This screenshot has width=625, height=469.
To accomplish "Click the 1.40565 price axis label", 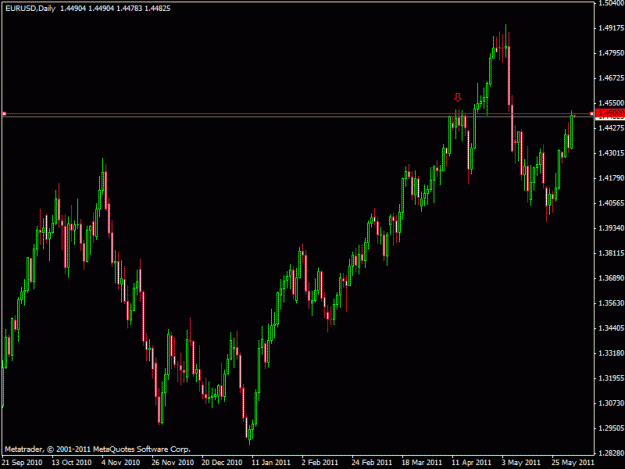I will pyautogui.click(x=611, y=203).
